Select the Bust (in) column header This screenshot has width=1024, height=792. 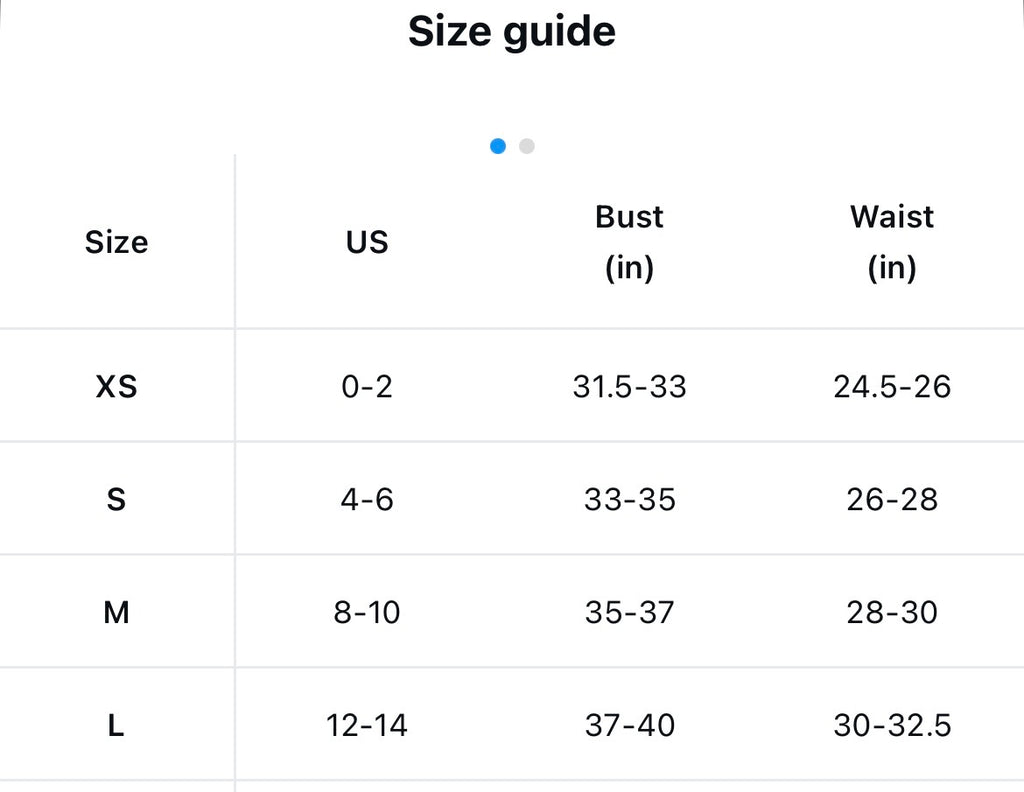[x=630, y=242]
